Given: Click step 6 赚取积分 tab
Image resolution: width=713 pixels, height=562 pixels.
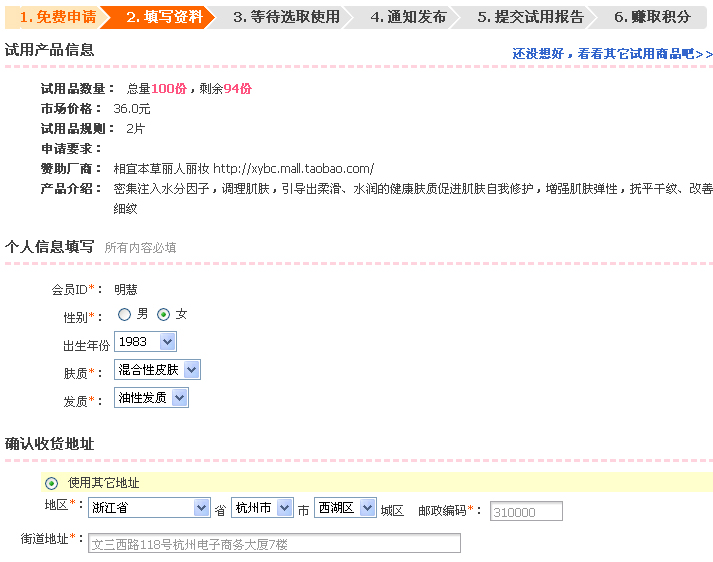Looking at the screenshot, I should [651, 17].
